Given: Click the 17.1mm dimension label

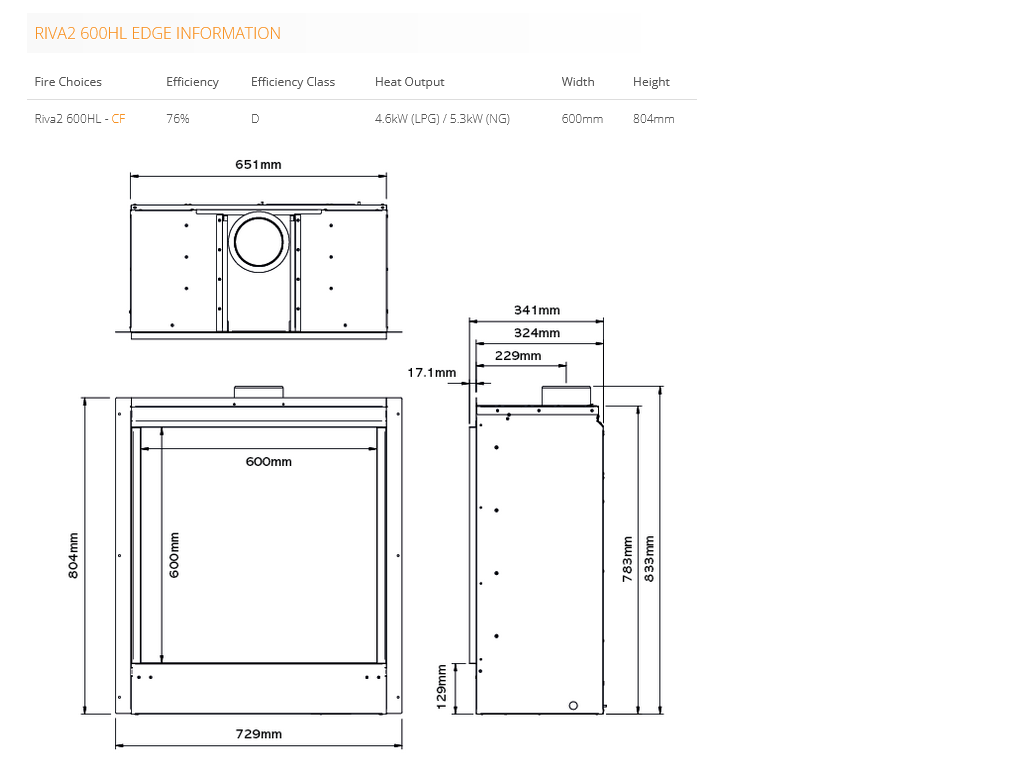Looking at the screenshot, I should pyautogui.click(x=432, y=373).
